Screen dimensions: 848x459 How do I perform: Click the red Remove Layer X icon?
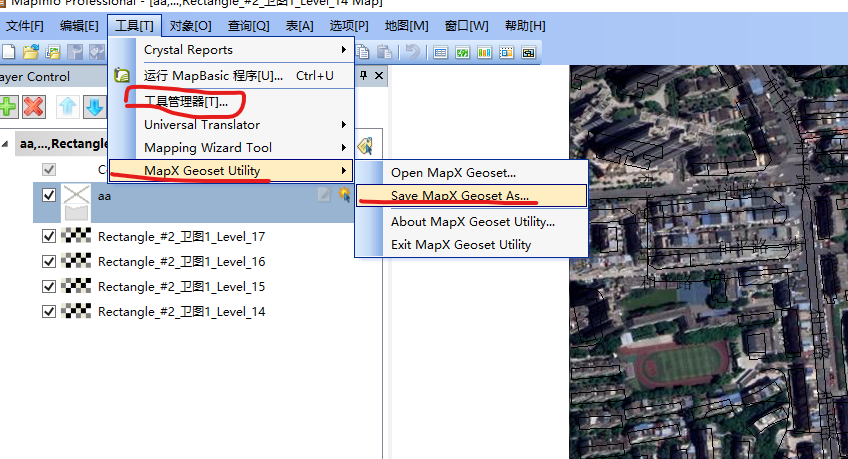pyautogui.click(x=34, y=106)
